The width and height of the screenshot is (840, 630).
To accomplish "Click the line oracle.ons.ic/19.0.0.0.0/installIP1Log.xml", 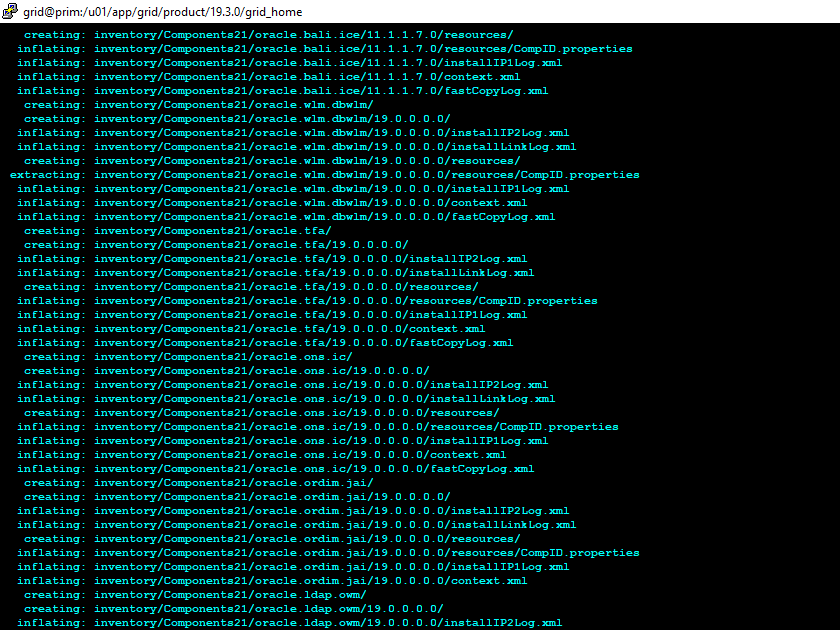I will (x=282, y=441).
